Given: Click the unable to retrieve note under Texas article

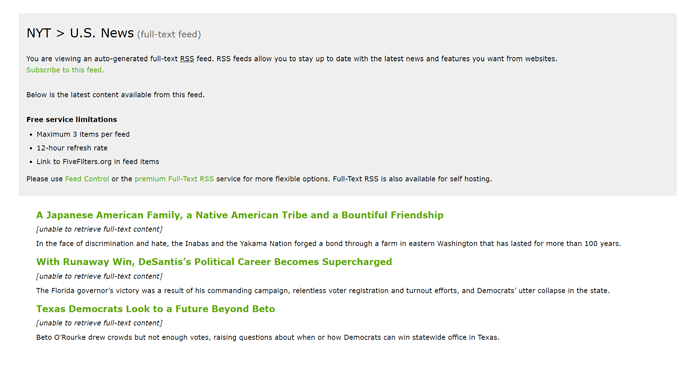Looking at the screenshot, I should click(x=99, y=323).
